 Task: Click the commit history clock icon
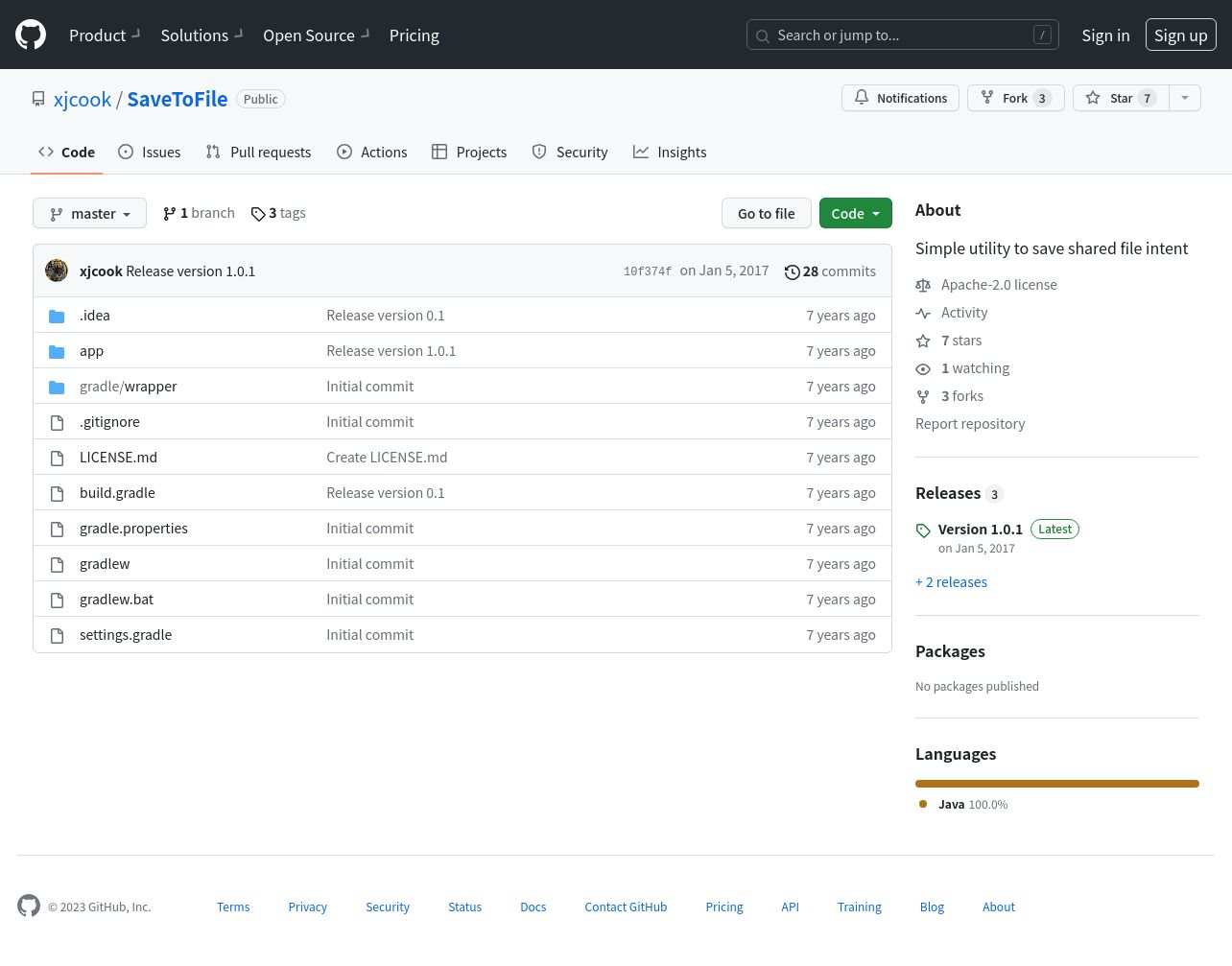pos(792,272)
